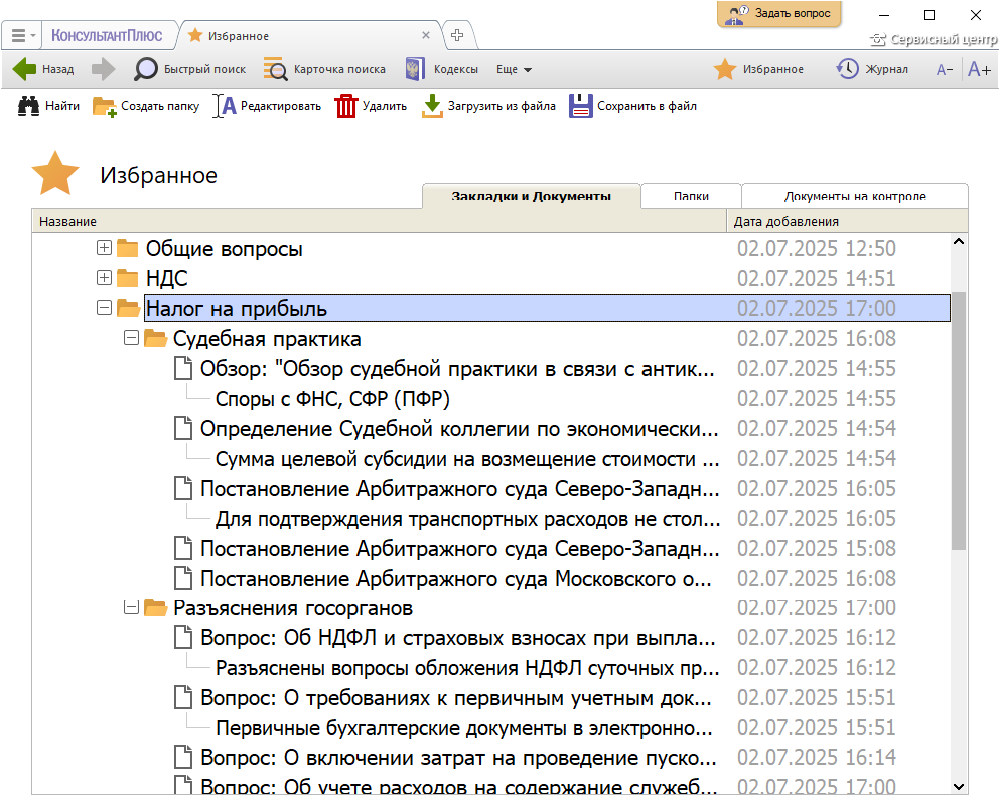Select the Избранное window tab
The image size is (1000, 800).
309,36
